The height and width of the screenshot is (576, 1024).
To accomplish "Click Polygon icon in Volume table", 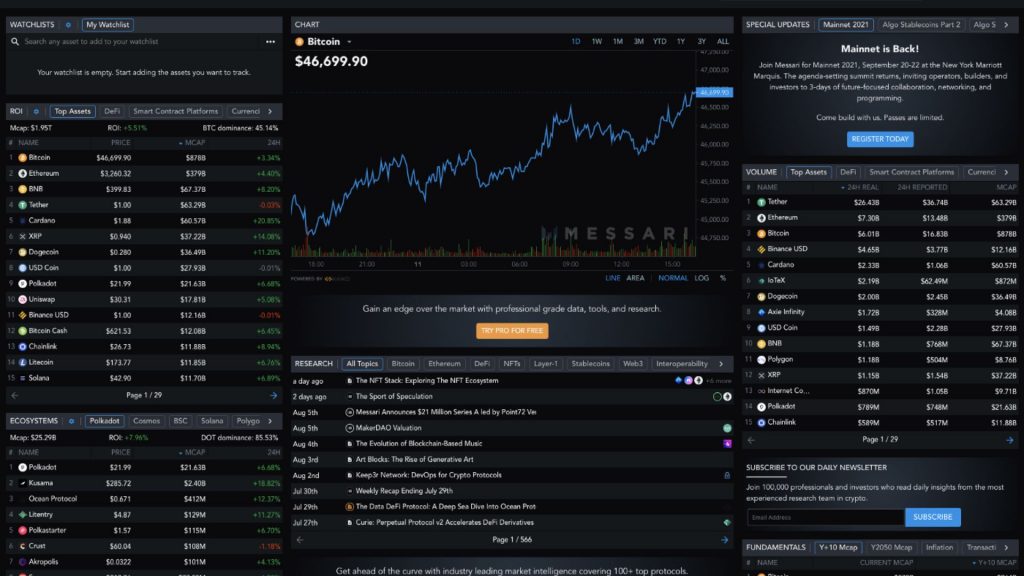I will (761, 360).
